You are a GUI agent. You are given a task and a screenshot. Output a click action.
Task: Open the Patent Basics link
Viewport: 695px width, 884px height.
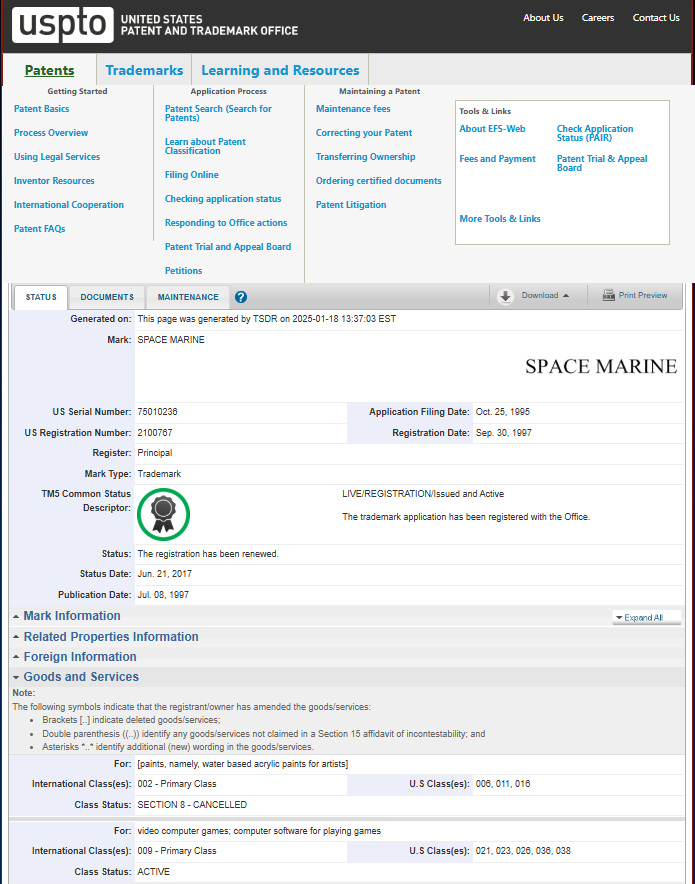(x=42, y=109)
